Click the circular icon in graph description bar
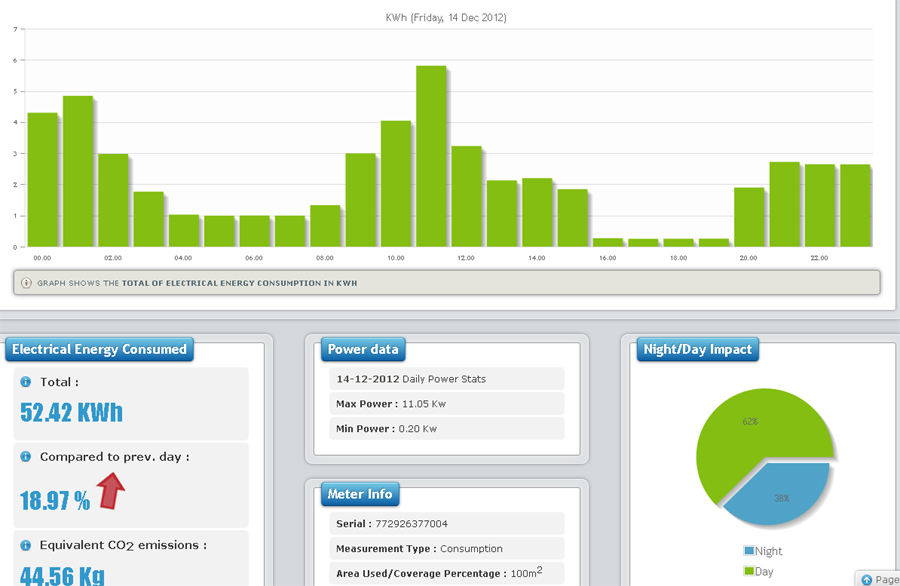The height and width of the screenshot is (586, 900). [x=27, y=283]
